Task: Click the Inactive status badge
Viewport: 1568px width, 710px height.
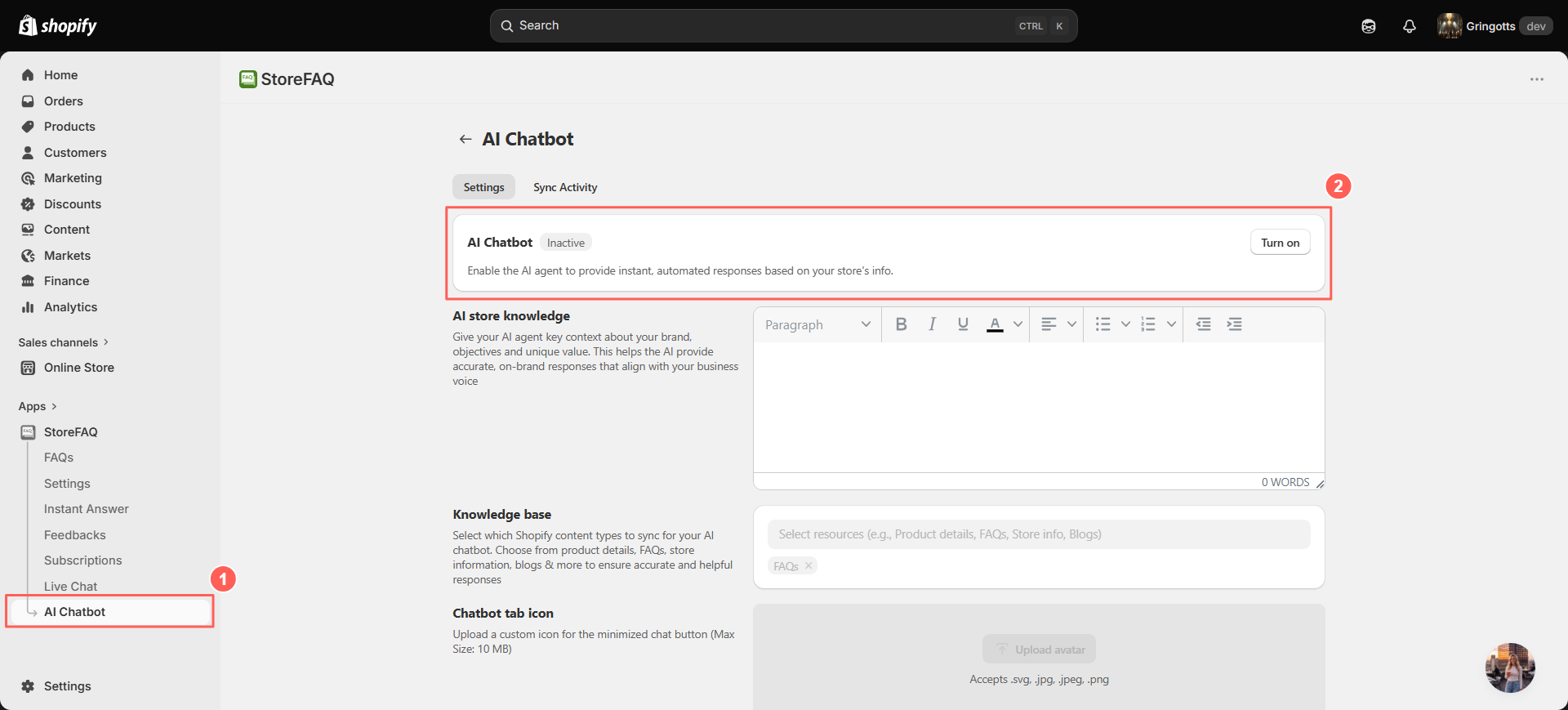Action: tap(566, 243)
